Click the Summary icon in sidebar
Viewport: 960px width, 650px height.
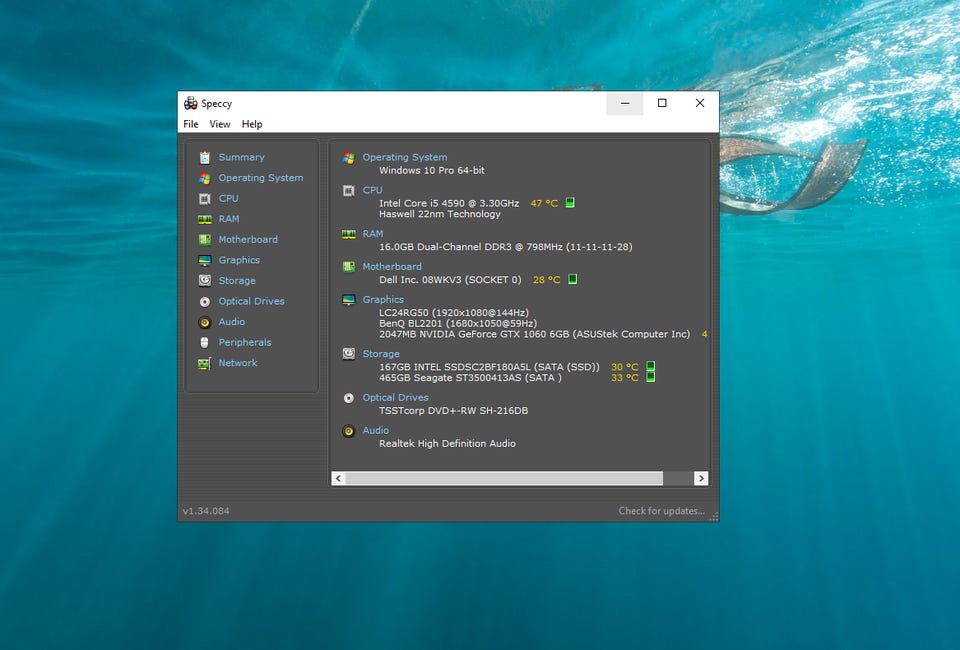[204, 157]
